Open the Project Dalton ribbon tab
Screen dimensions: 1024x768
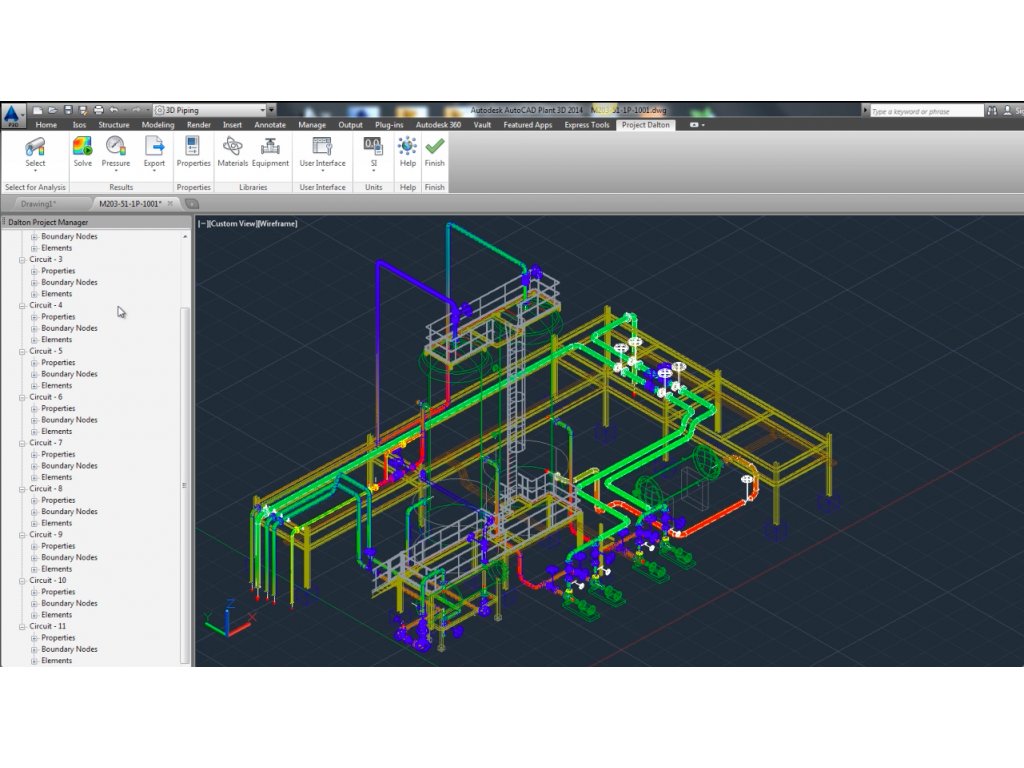pyautogui.click(x=645, y=125)
